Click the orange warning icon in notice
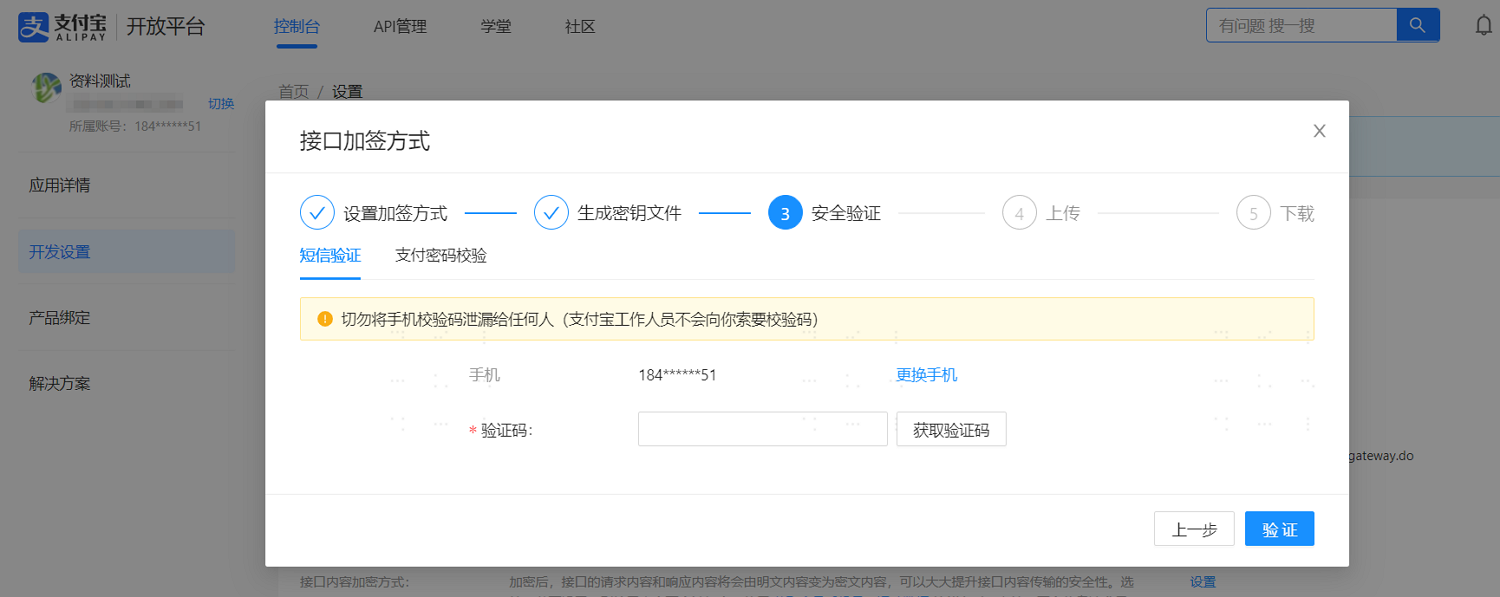The width and height of the screenshot is (1500, 597). click(324, 319)
